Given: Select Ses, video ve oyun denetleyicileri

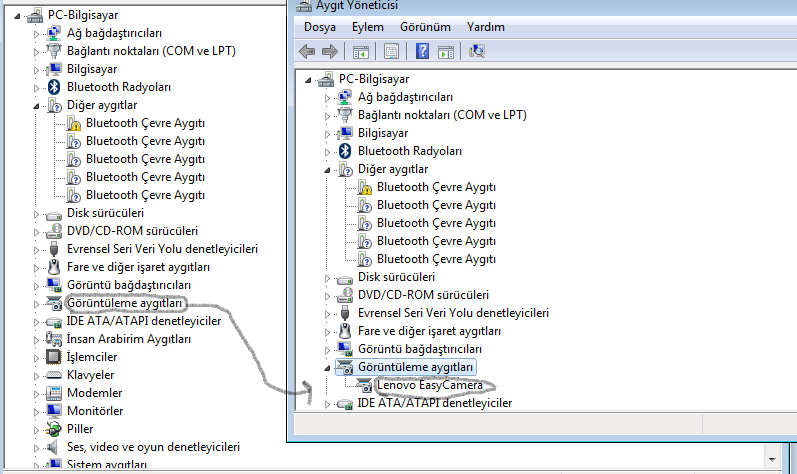Looking at the screenshot, I should pos(153,447).
